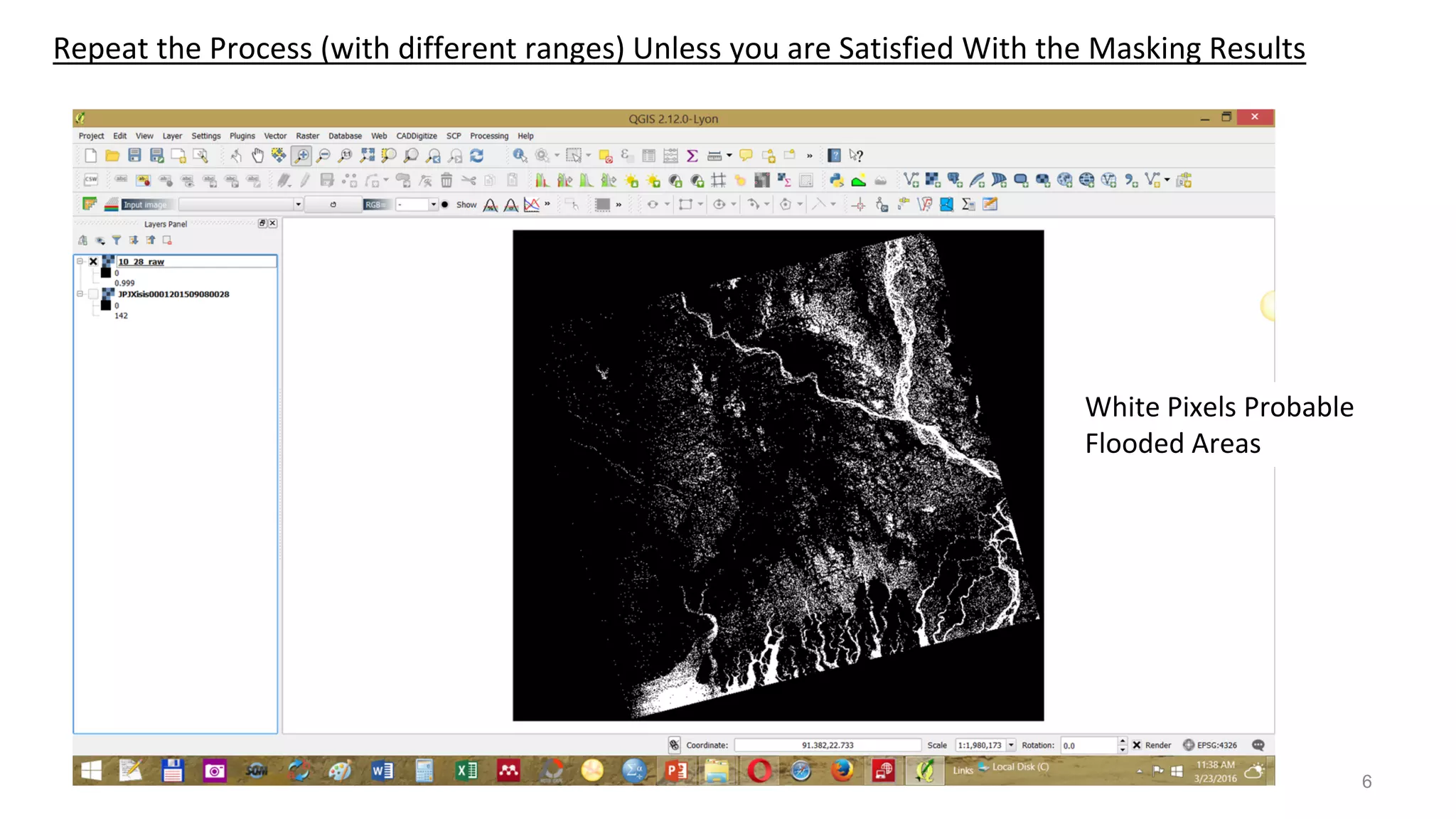Viewport: 1456px width, 819px height.
Task: Delete selected with trash icon
Action: pyautogui.click(x=446, y=181)
